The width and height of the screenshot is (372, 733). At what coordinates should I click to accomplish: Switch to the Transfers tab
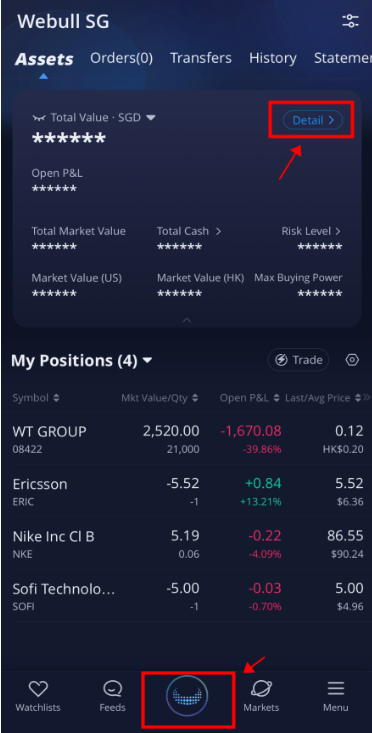coord(200,58)
